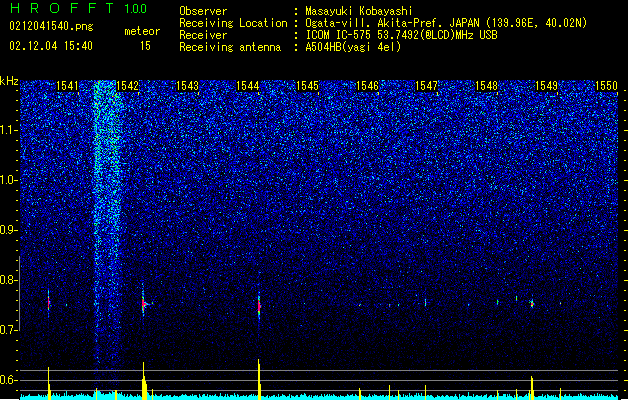The width and height of the screenshot is (629, 400).
Task: Select the filename 0212041540.png
Action: [x=51, y=26]
